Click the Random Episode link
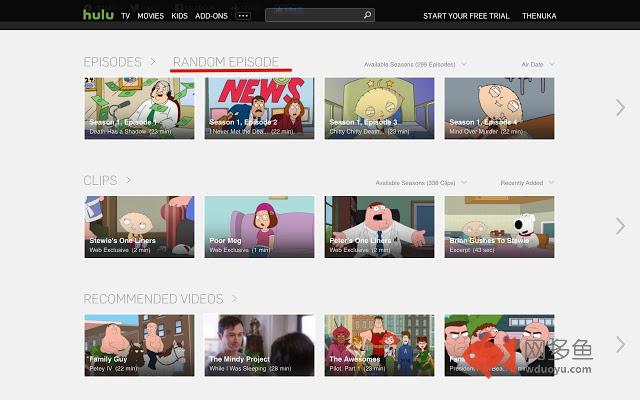Viewport: 640px width, 400px height. (226, 62)
